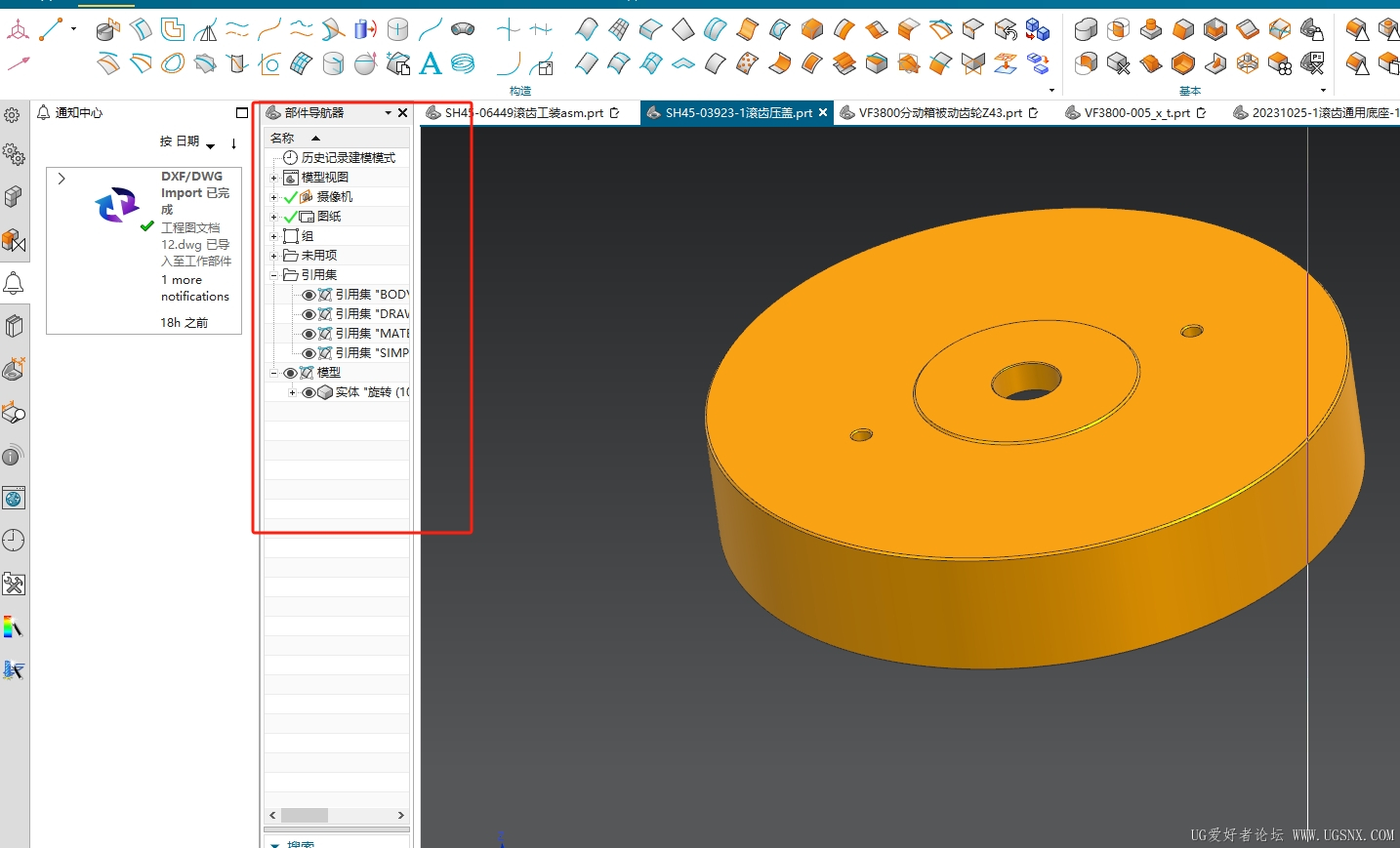This screenshot has width=1400, height=848.
Task: Toggle eye visibility for reference set "DRAW"
Action: coord(309,314)
